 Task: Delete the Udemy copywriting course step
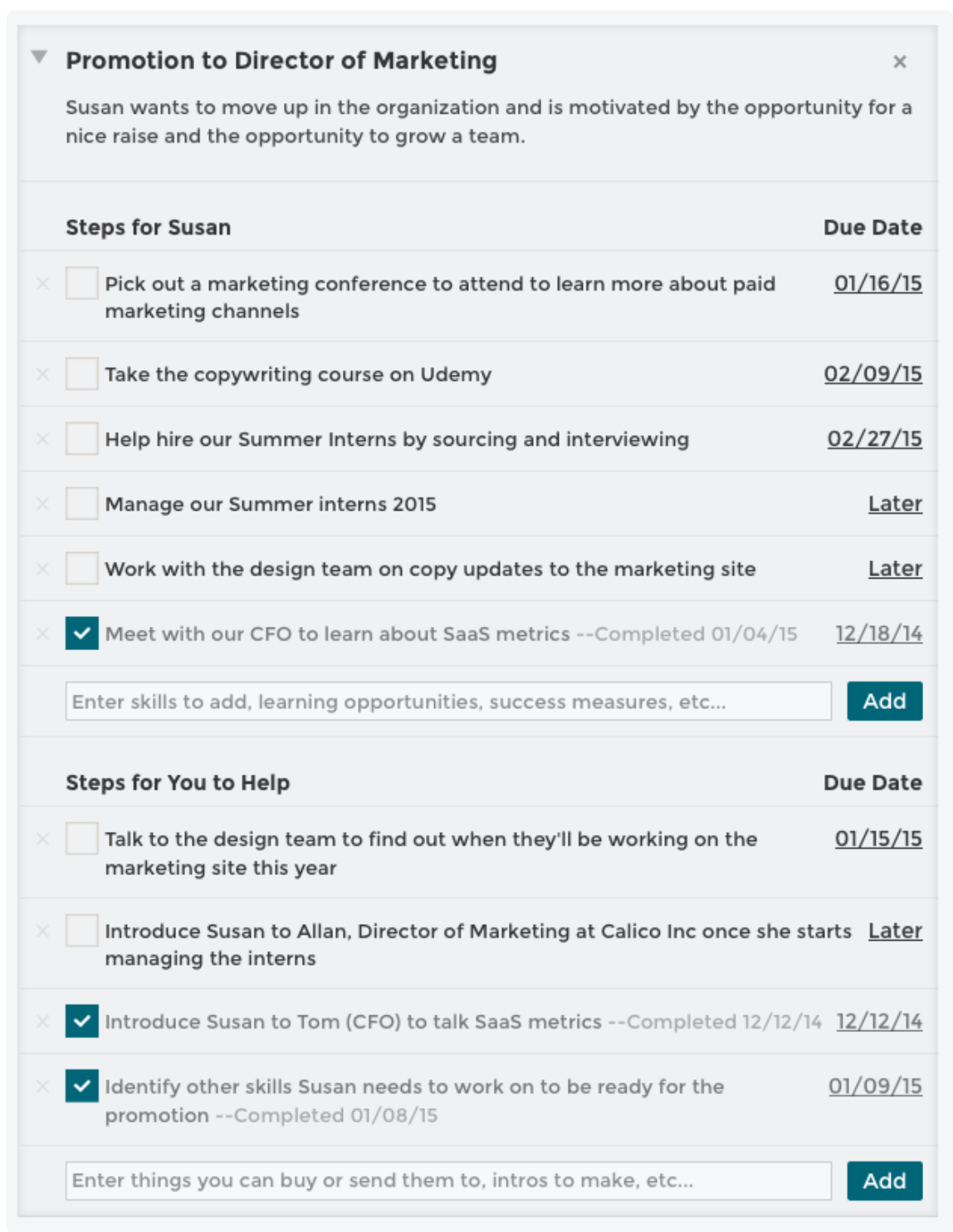point(43,374)
